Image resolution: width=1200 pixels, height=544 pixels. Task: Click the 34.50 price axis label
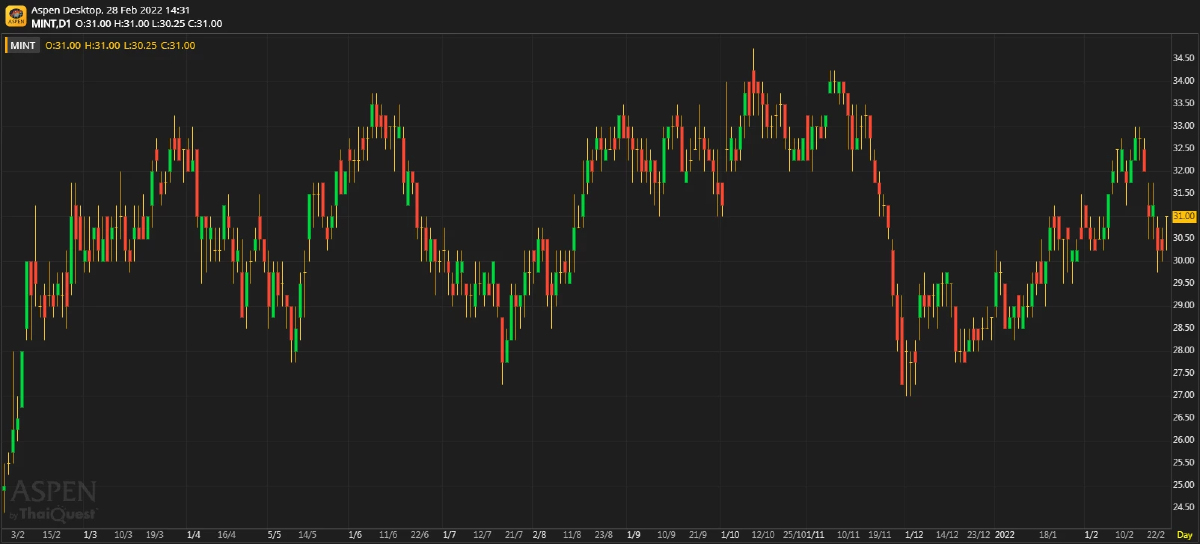1183,58
